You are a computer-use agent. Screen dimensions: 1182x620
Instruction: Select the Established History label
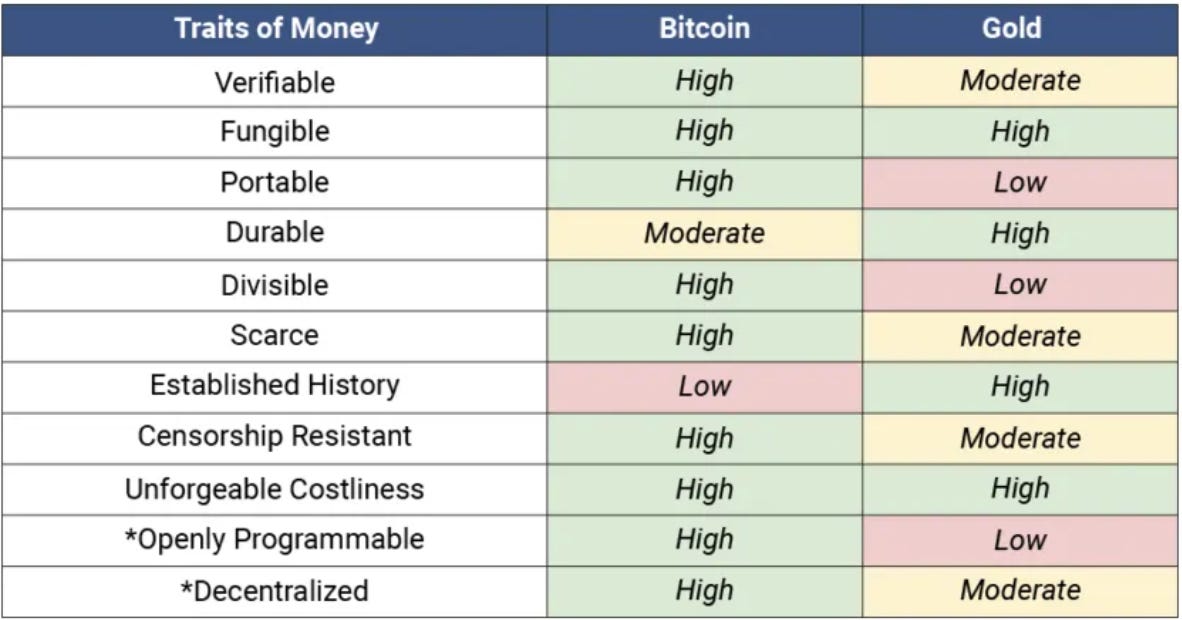[274, 387]
